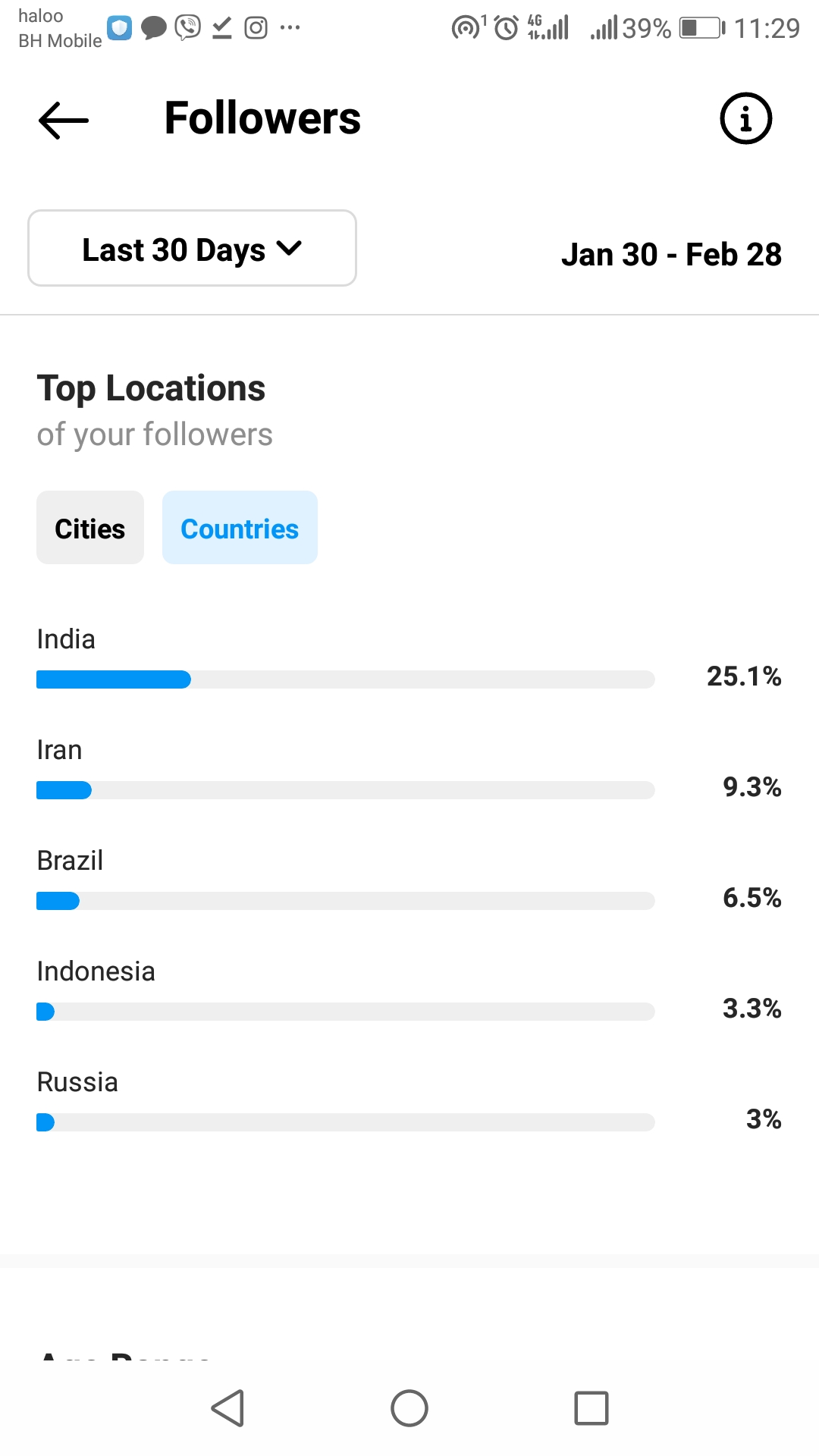819x1456 pixels.
Task: Tap the Android back navigation triangle
Action: click(x=227, y=1408)
